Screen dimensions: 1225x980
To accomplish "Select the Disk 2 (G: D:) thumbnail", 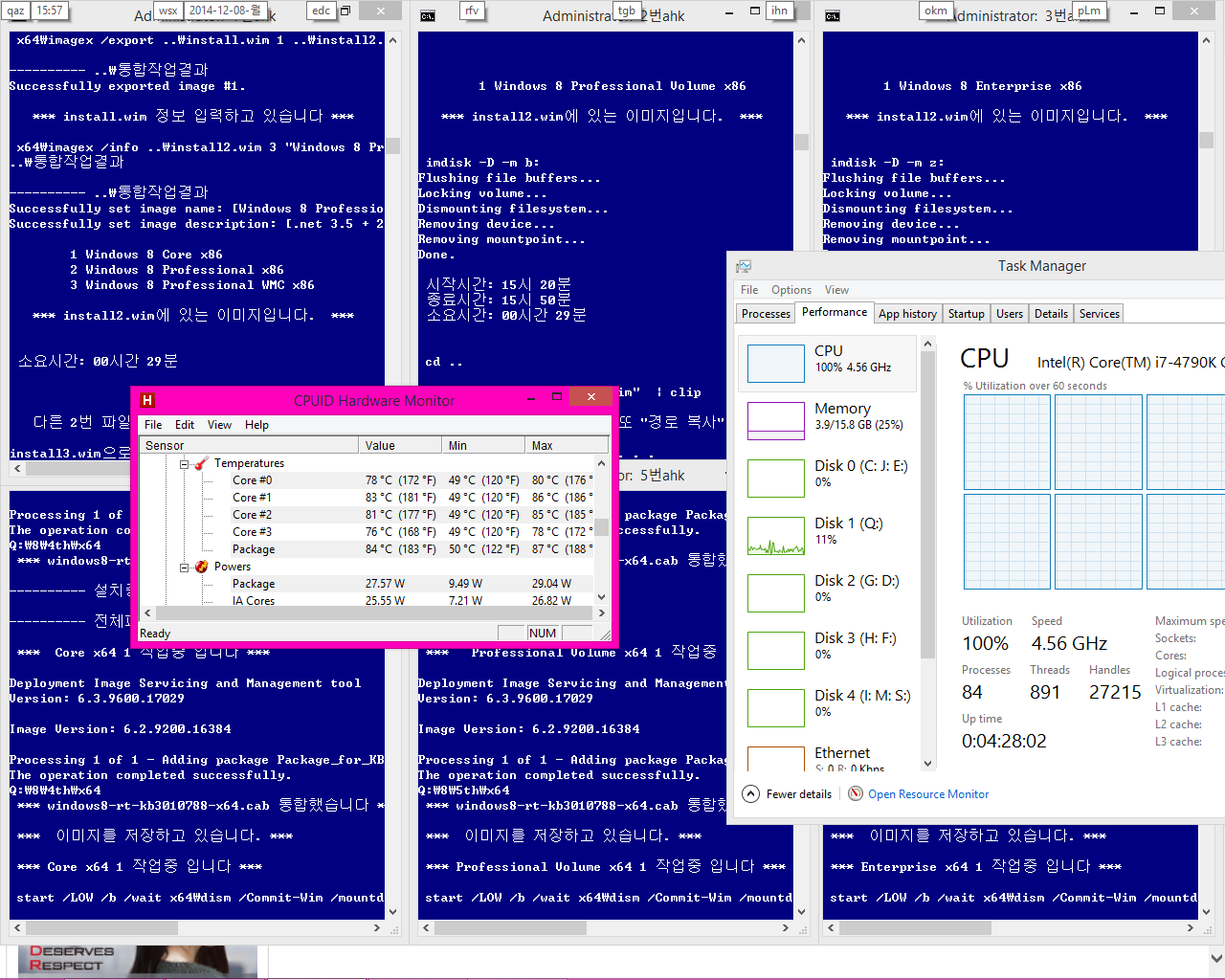I will [776, 593].
